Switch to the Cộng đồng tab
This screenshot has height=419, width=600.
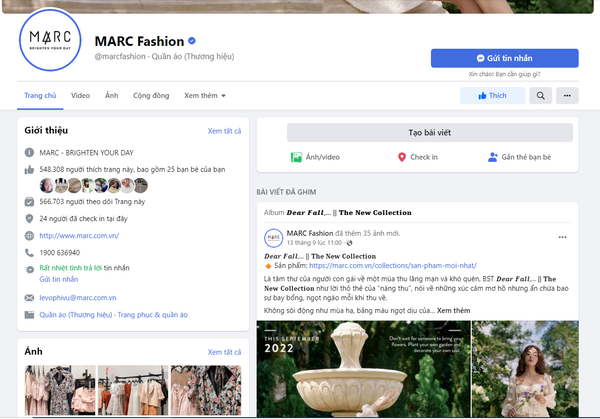(151, 96)
